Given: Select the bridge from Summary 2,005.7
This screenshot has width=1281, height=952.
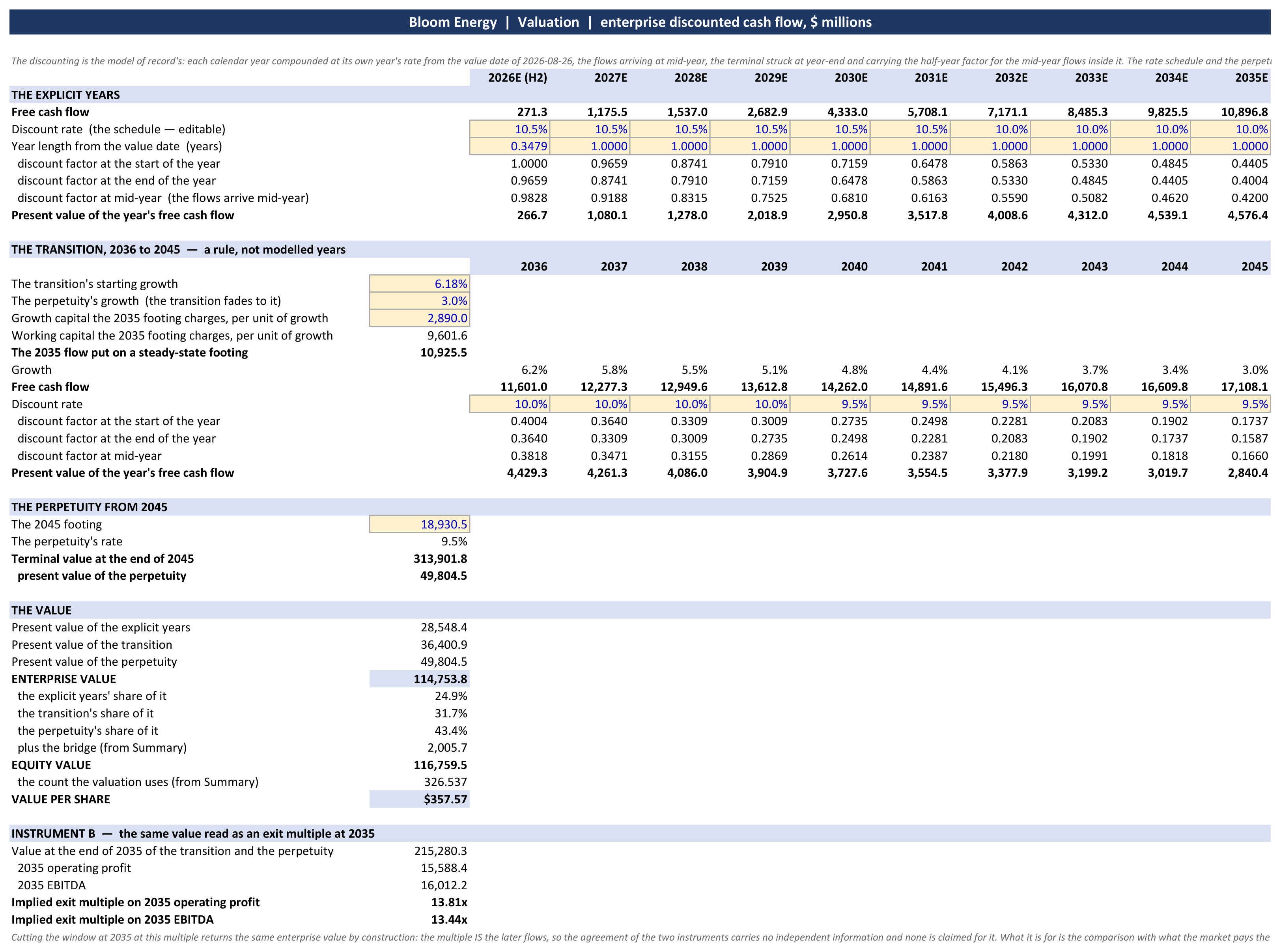Looking at the screenshot, I should (447, 747).
